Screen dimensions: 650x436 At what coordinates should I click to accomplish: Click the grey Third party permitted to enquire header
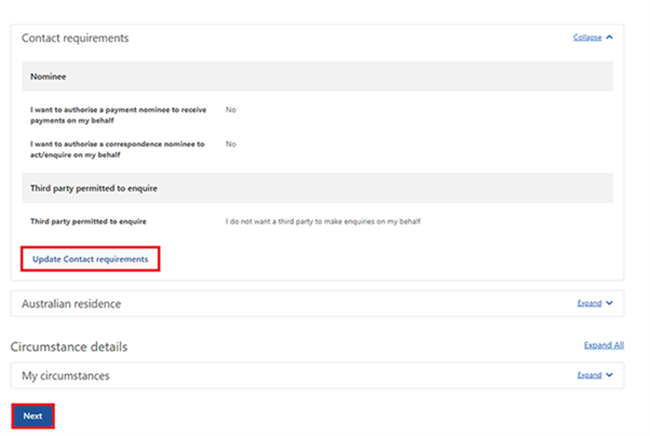317,188
